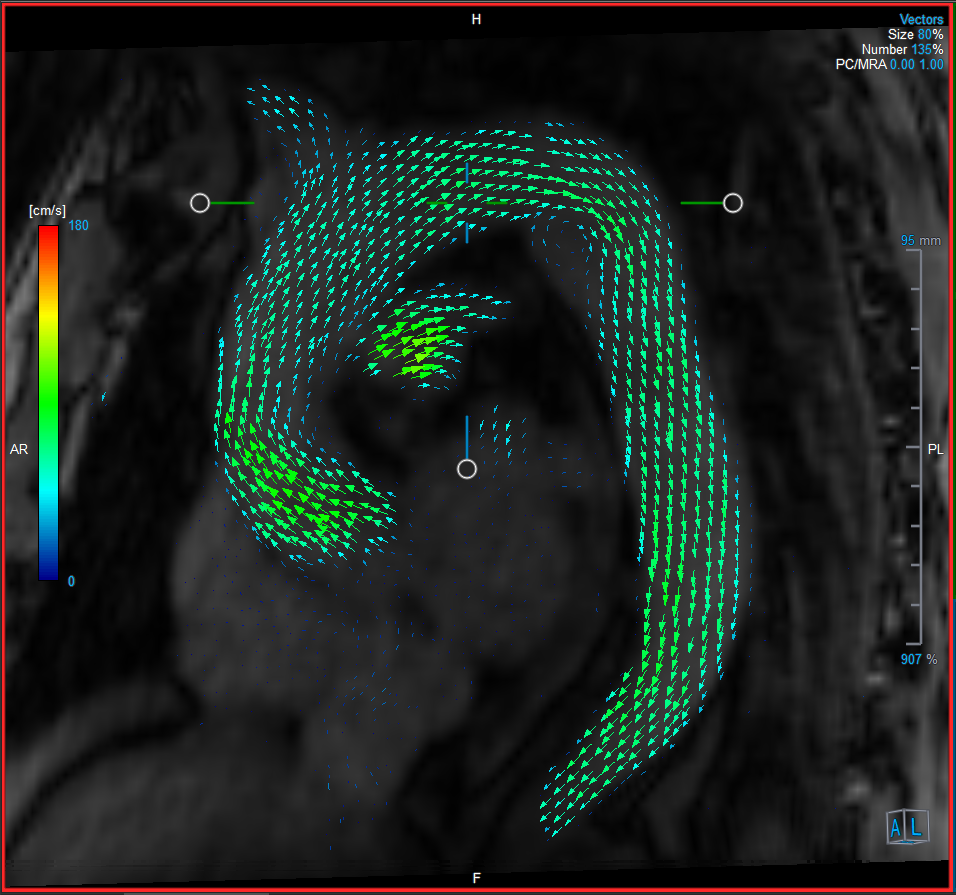Click the center circular handle below the blue line
This screenshot has width=956, height=895.
(466, 469)
